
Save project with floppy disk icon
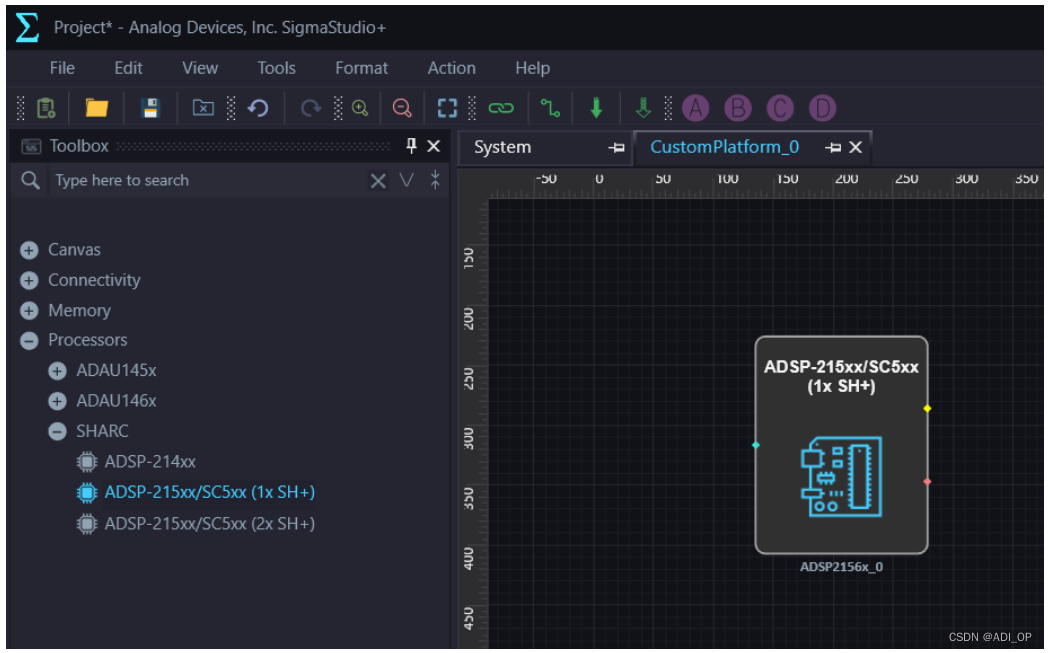pos(150,108)
